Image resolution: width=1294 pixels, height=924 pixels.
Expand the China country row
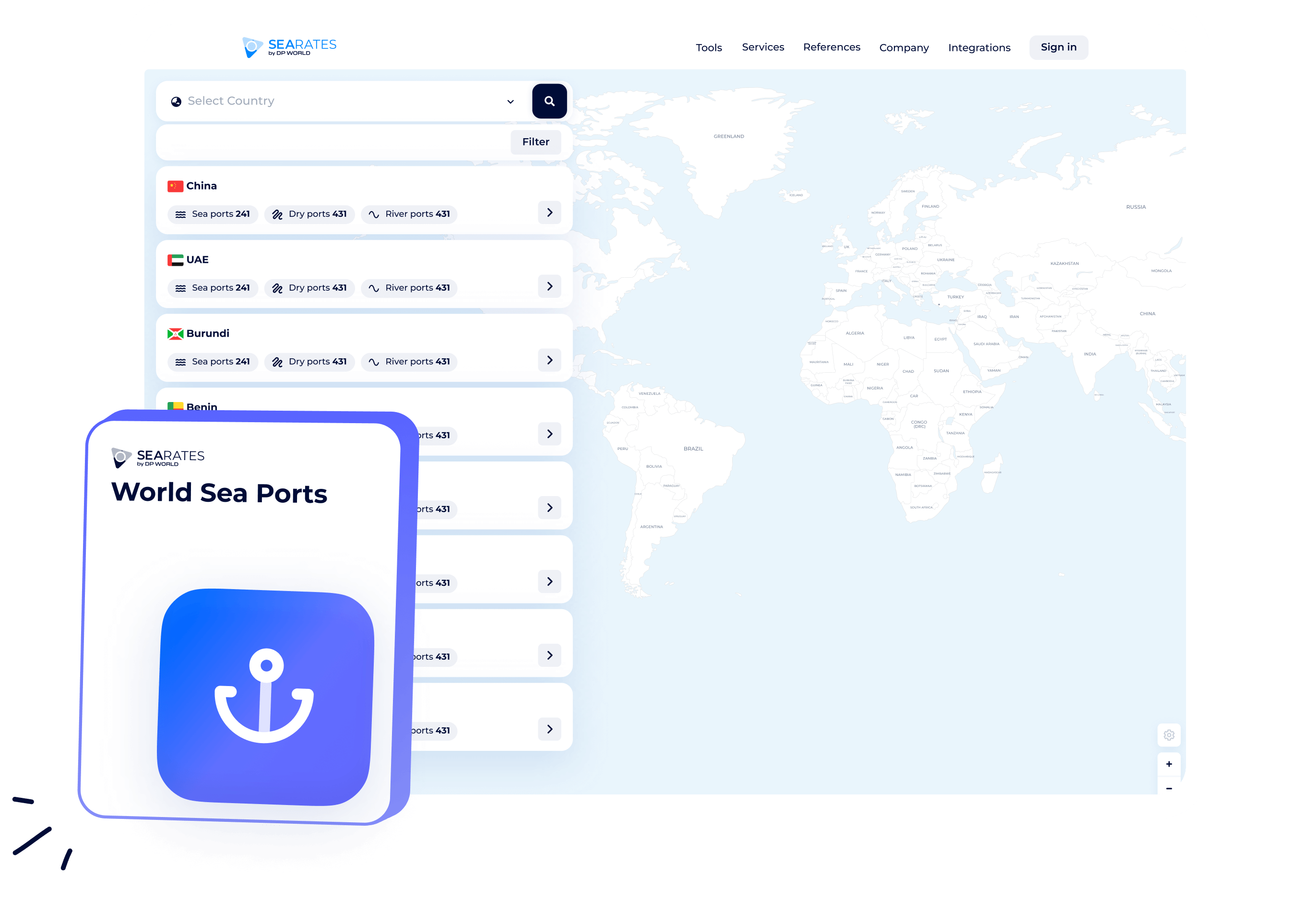(x=550, y=212)
